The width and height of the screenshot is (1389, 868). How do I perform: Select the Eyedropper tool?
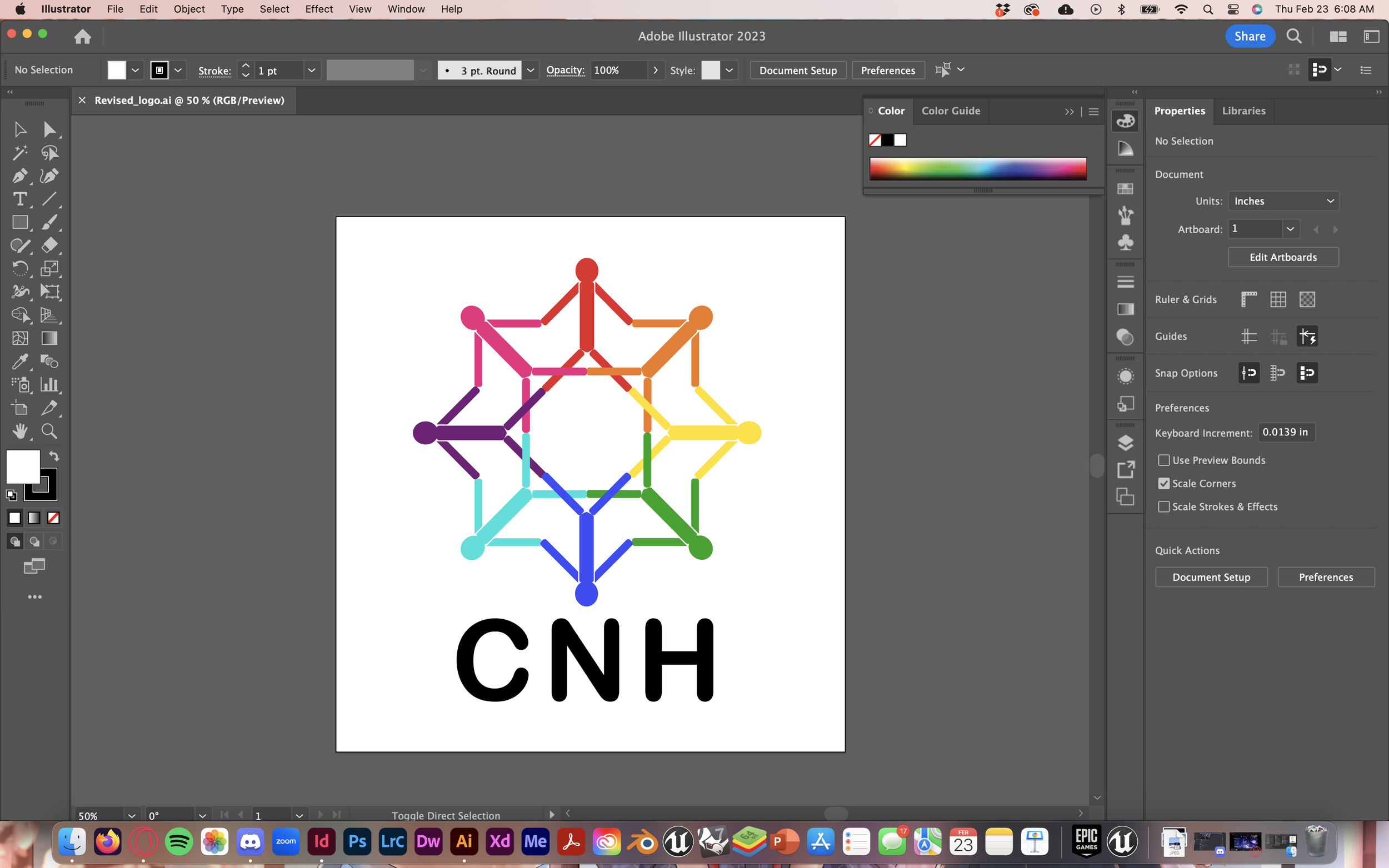tap(19, 362)
